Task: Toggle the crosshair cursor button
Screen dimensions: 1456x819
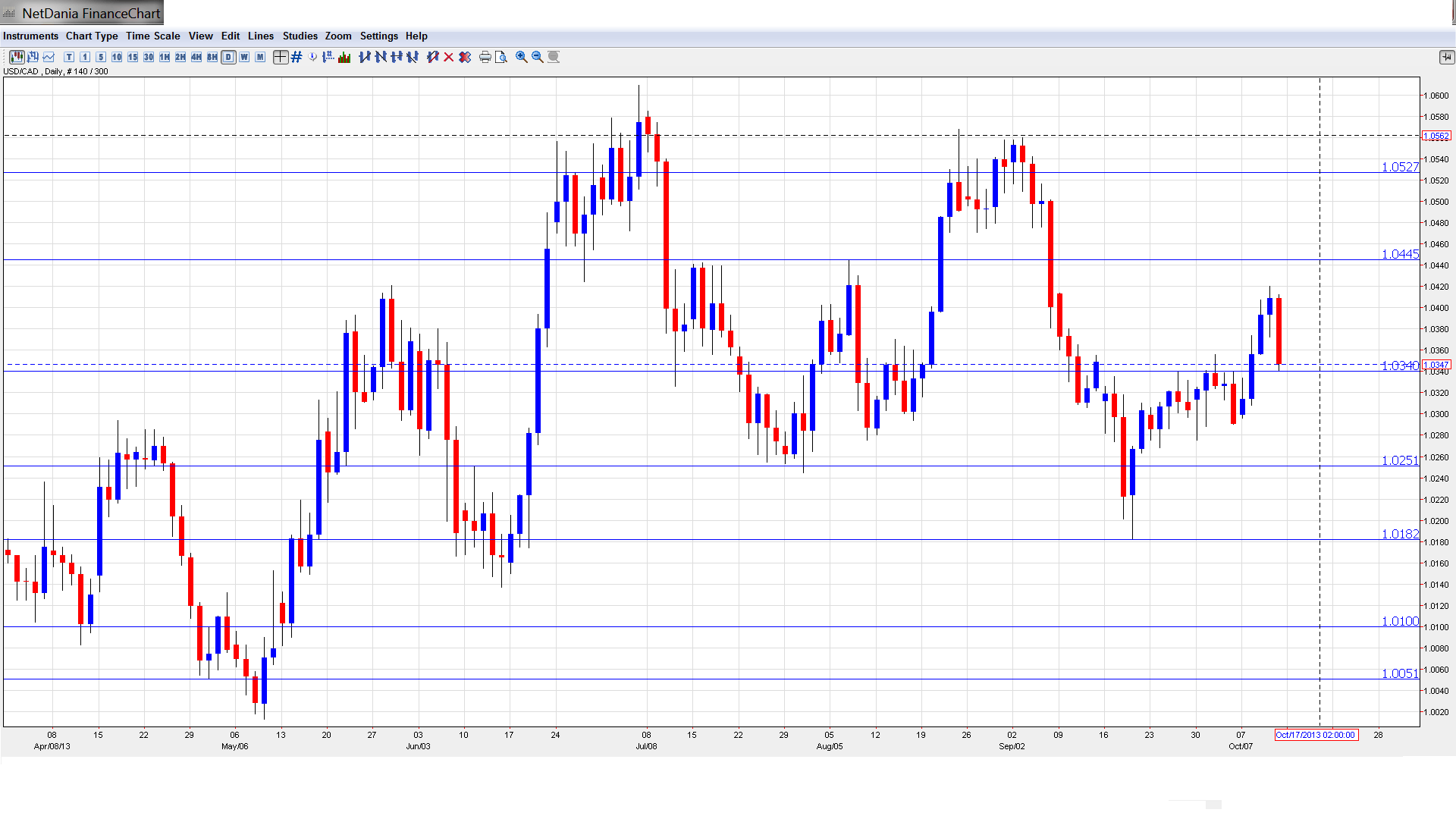Action: click(x=281, y=57)
